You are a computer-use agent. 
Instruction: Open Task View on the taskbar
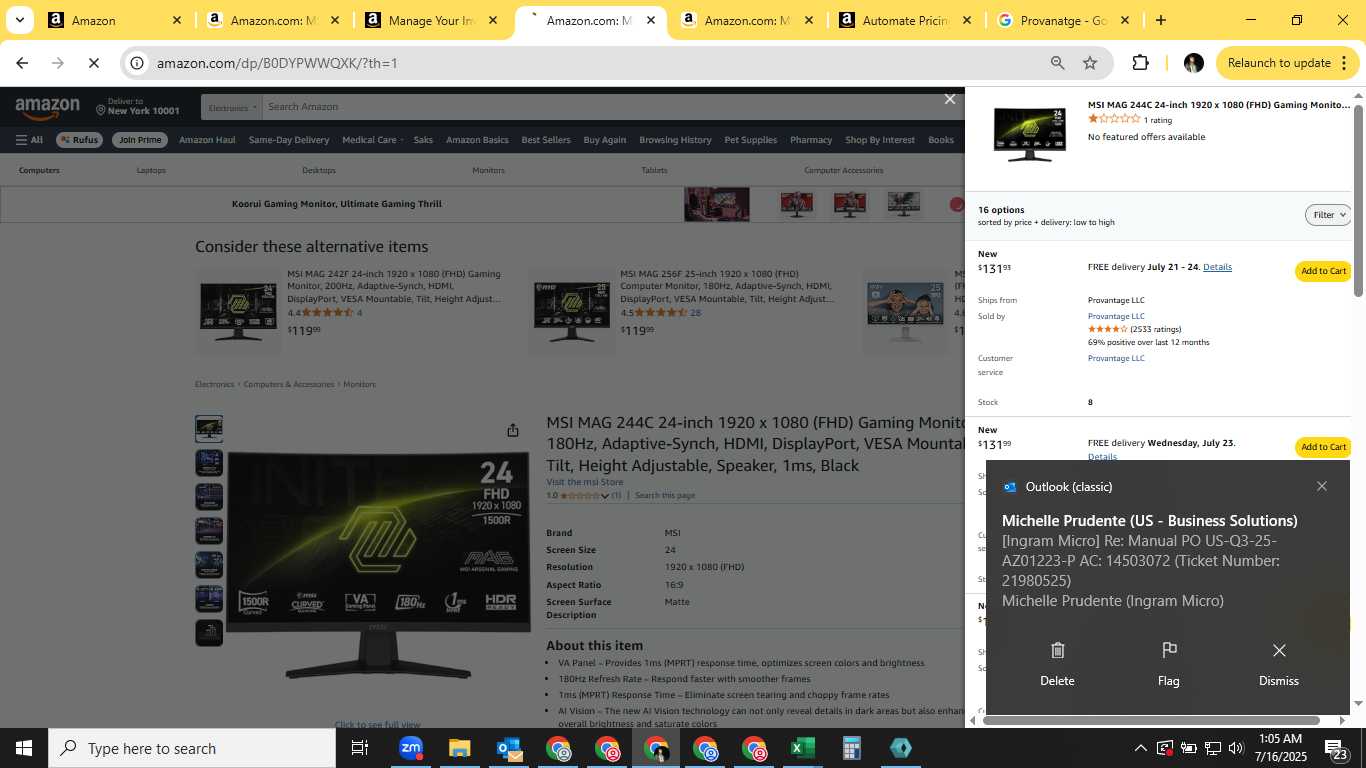[360, 748]
